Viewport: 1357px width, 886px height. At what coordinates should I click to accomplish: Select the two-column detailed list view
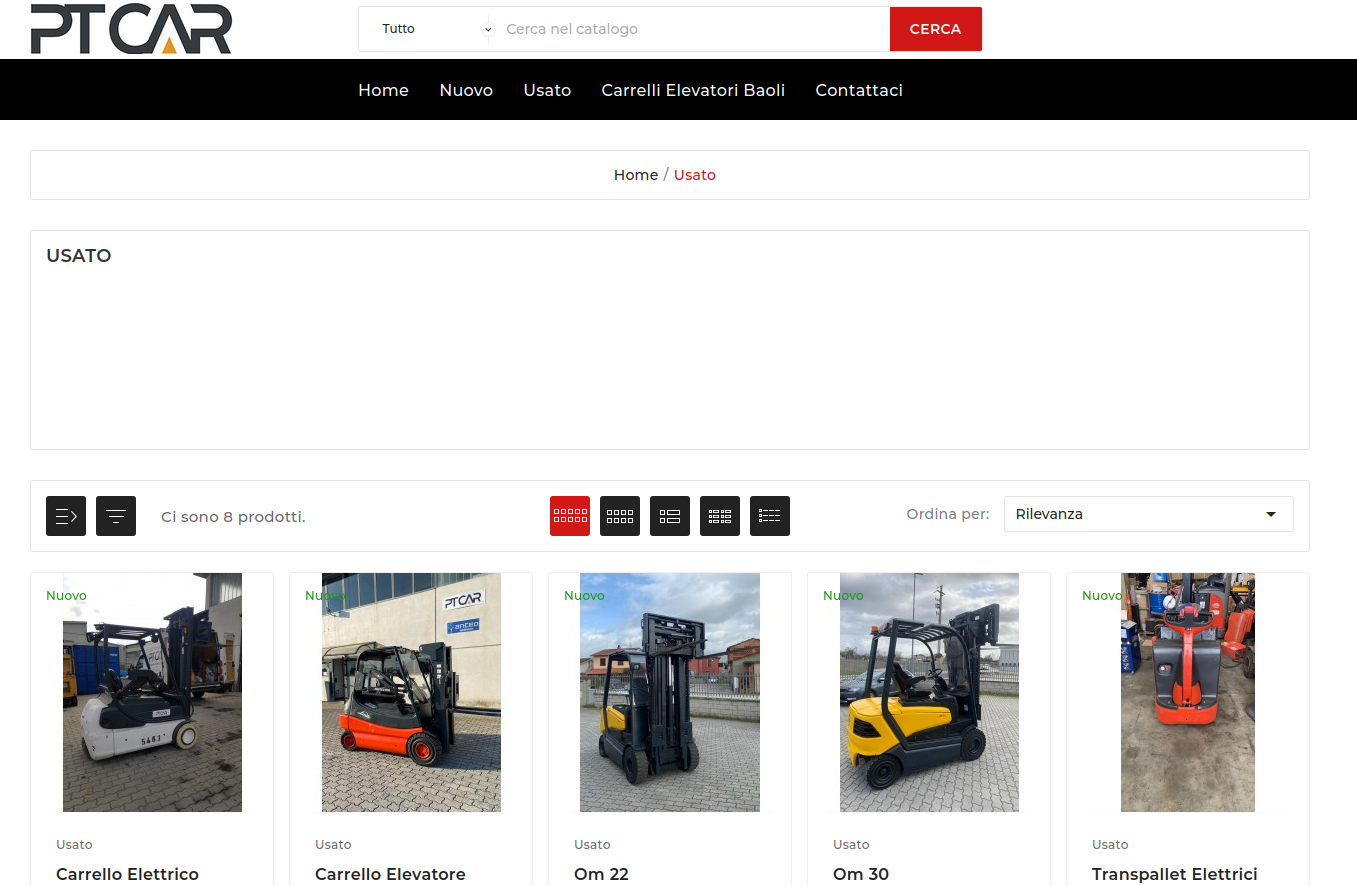720,516
